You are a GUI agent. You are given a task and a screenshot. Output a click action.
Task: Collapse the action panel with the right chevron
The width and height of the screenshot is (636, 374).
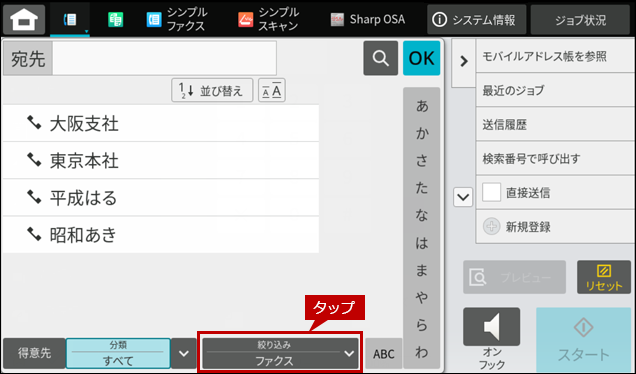(x=464, y=61)
